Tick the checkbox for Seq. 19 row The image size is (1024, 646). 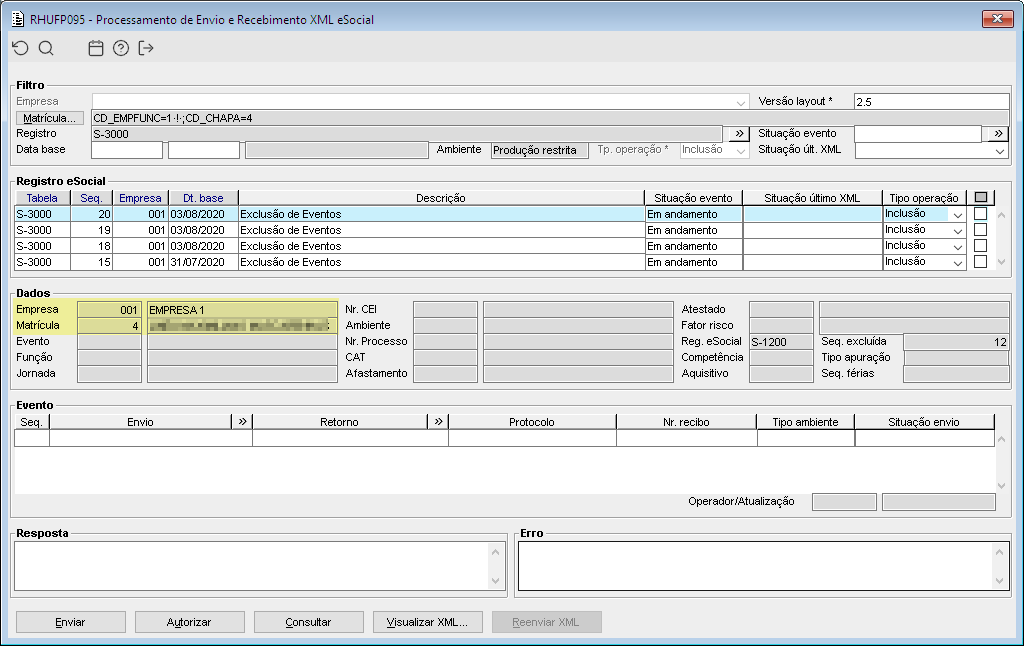pos(980,229)
